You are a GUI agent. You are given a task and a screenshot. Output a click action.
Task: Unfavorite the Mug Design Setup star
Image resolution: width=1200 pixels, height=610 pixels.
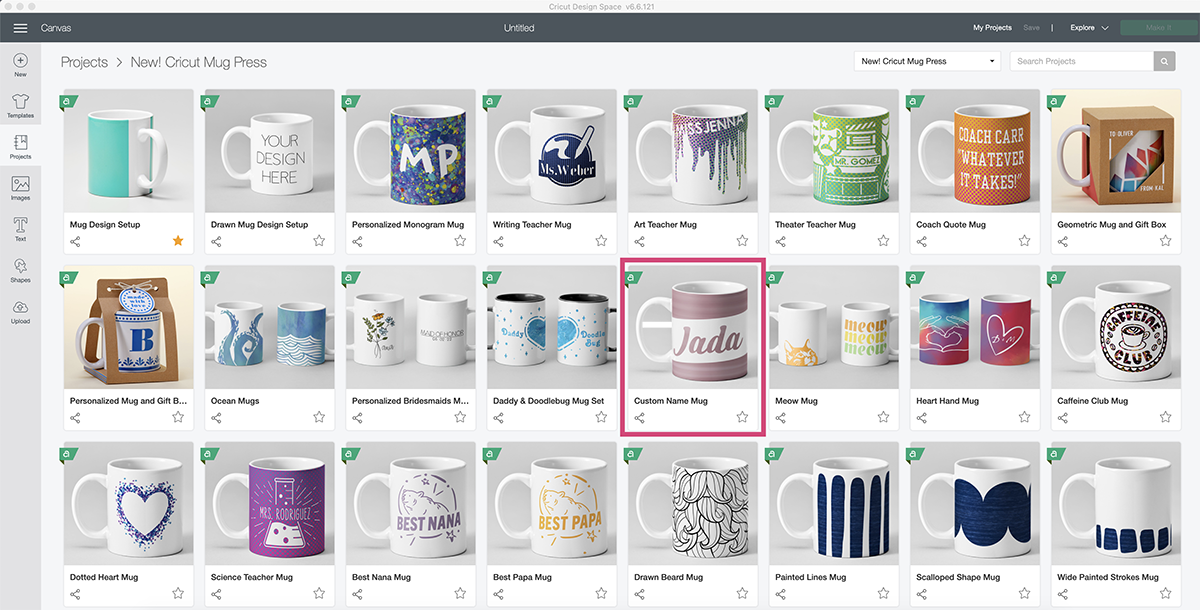point(178,241)
